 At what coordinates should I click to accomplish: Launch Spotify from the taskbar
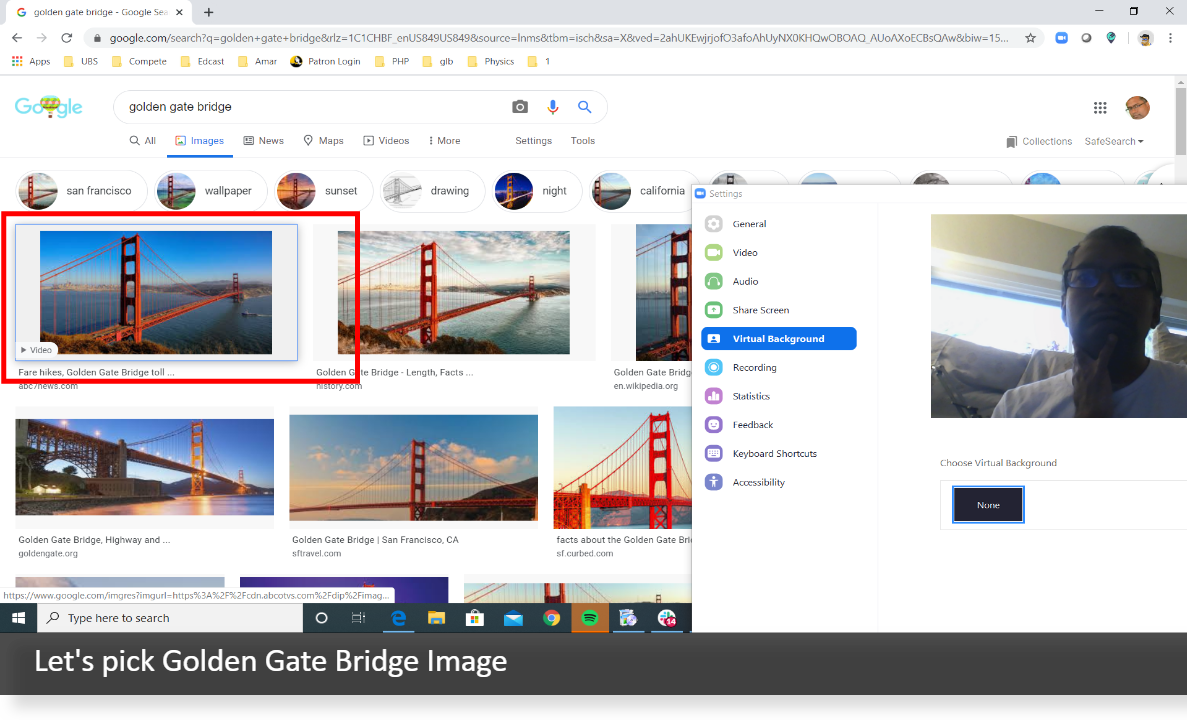tap(590, 617)
